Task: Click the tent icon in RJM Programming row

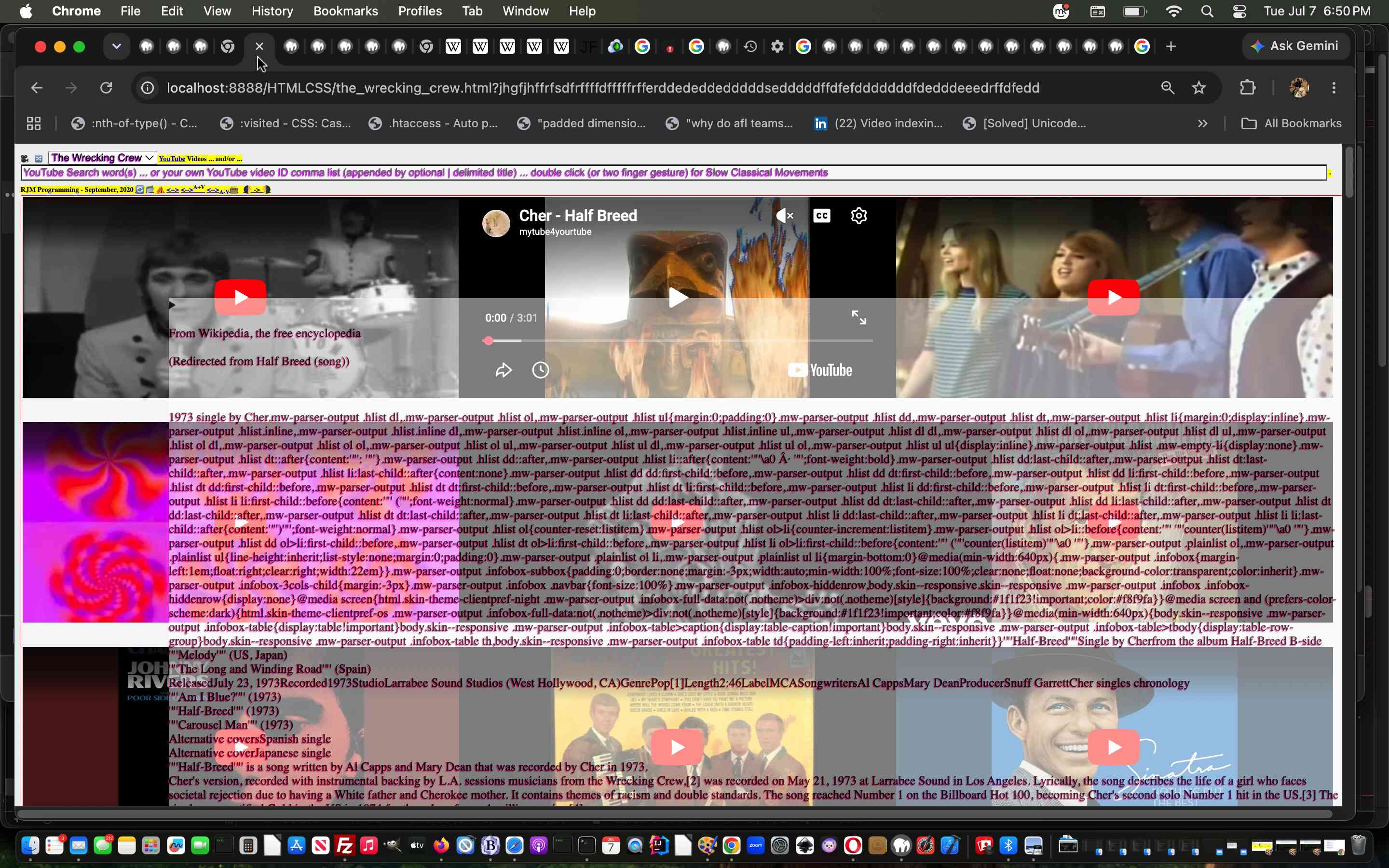Action: [161, 190]
